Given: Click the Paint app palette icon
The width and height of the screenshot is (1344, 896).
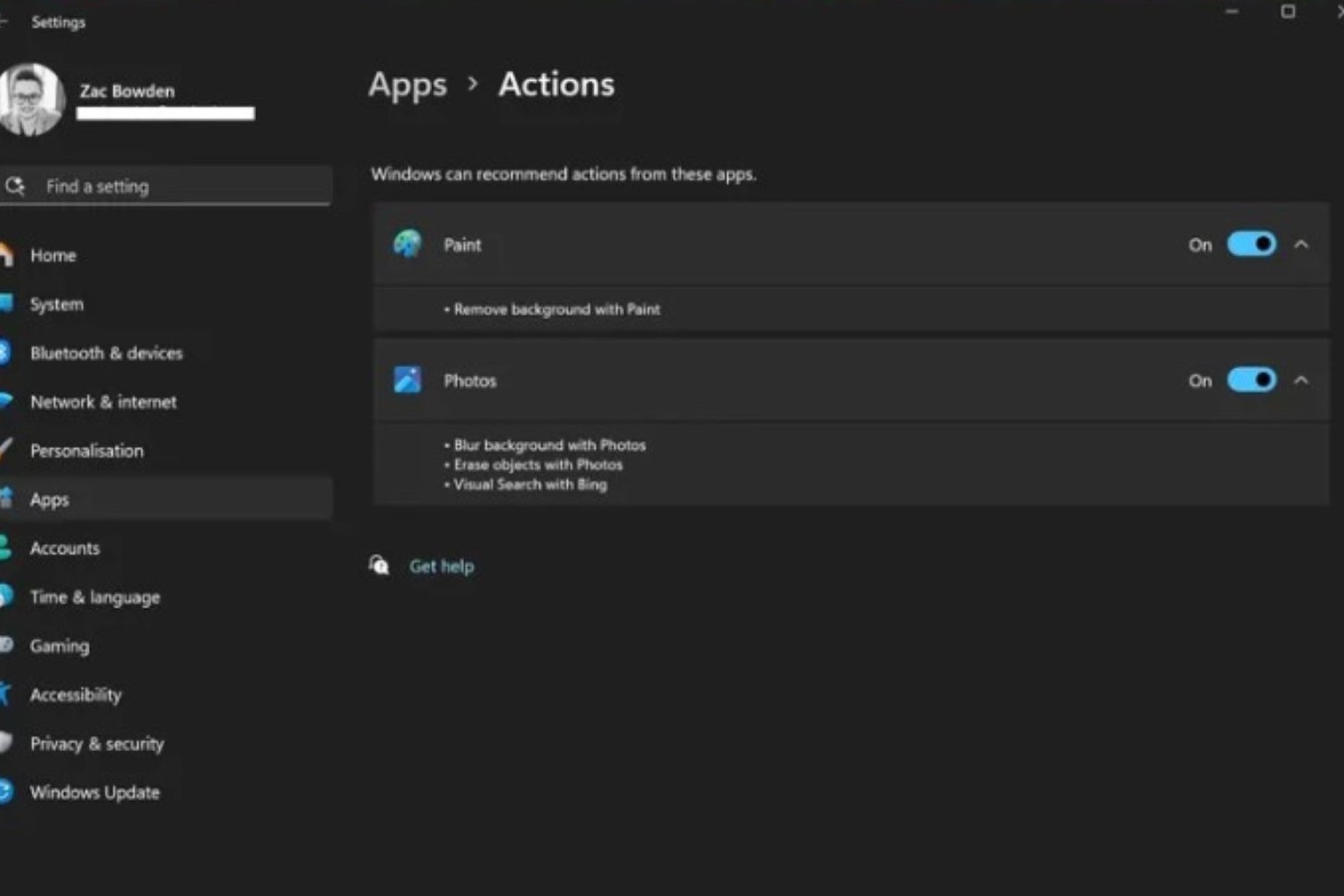Looking at the screenshot, I should coord(407,244).
